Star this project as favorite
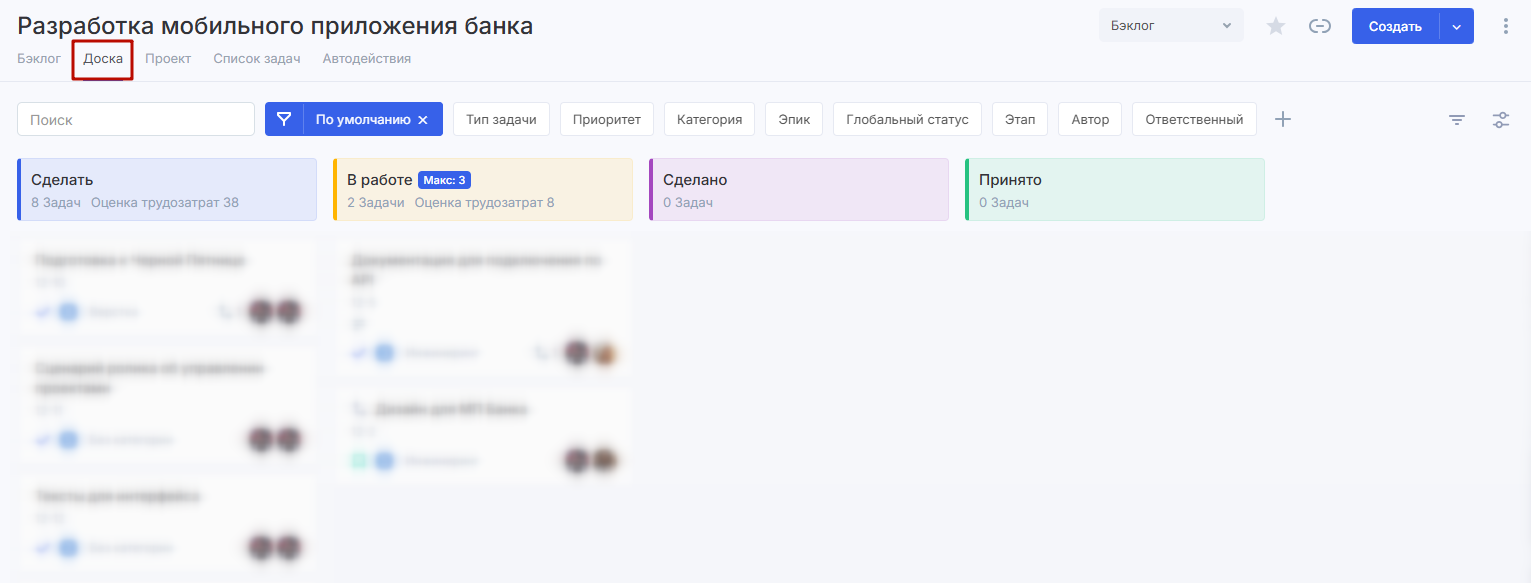This screenshot has width=1531, height=583. tap(1276, 27)
